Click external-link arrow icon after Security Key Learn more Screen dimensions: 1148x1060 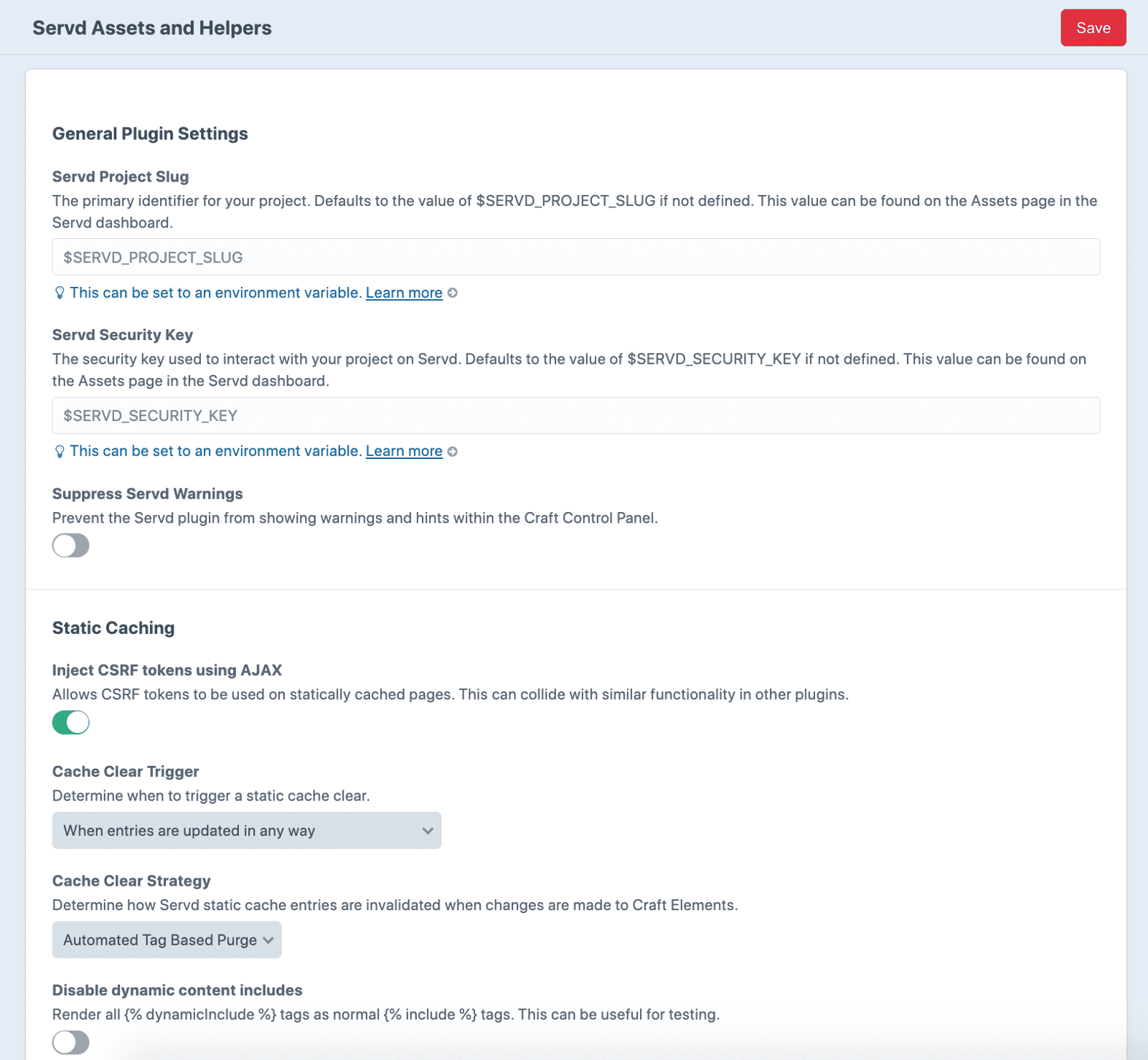453,451
